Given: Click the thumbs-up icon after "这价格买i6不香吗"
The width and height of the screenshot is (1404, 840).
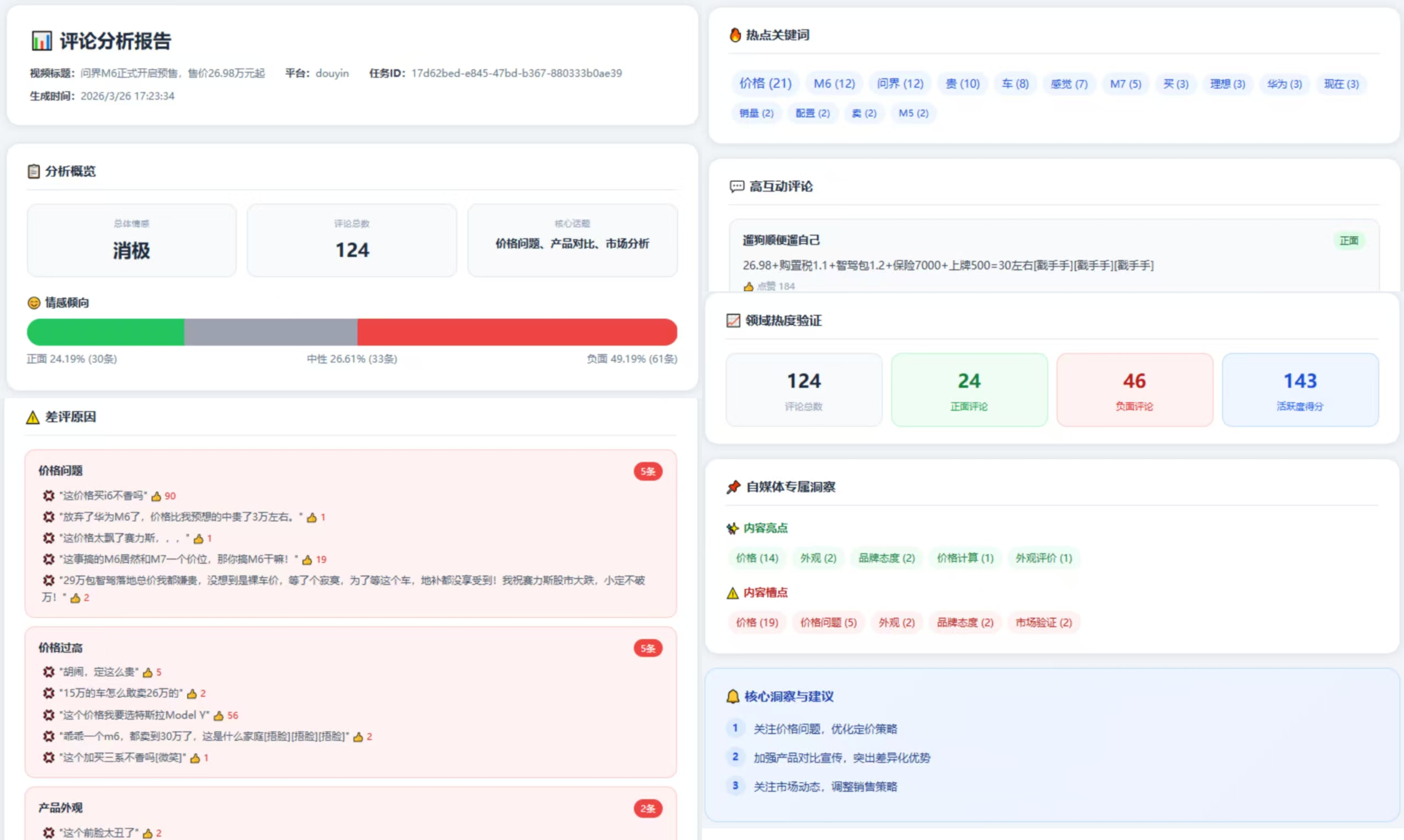Looking at the screenshot, I should (x=156, y=496).
